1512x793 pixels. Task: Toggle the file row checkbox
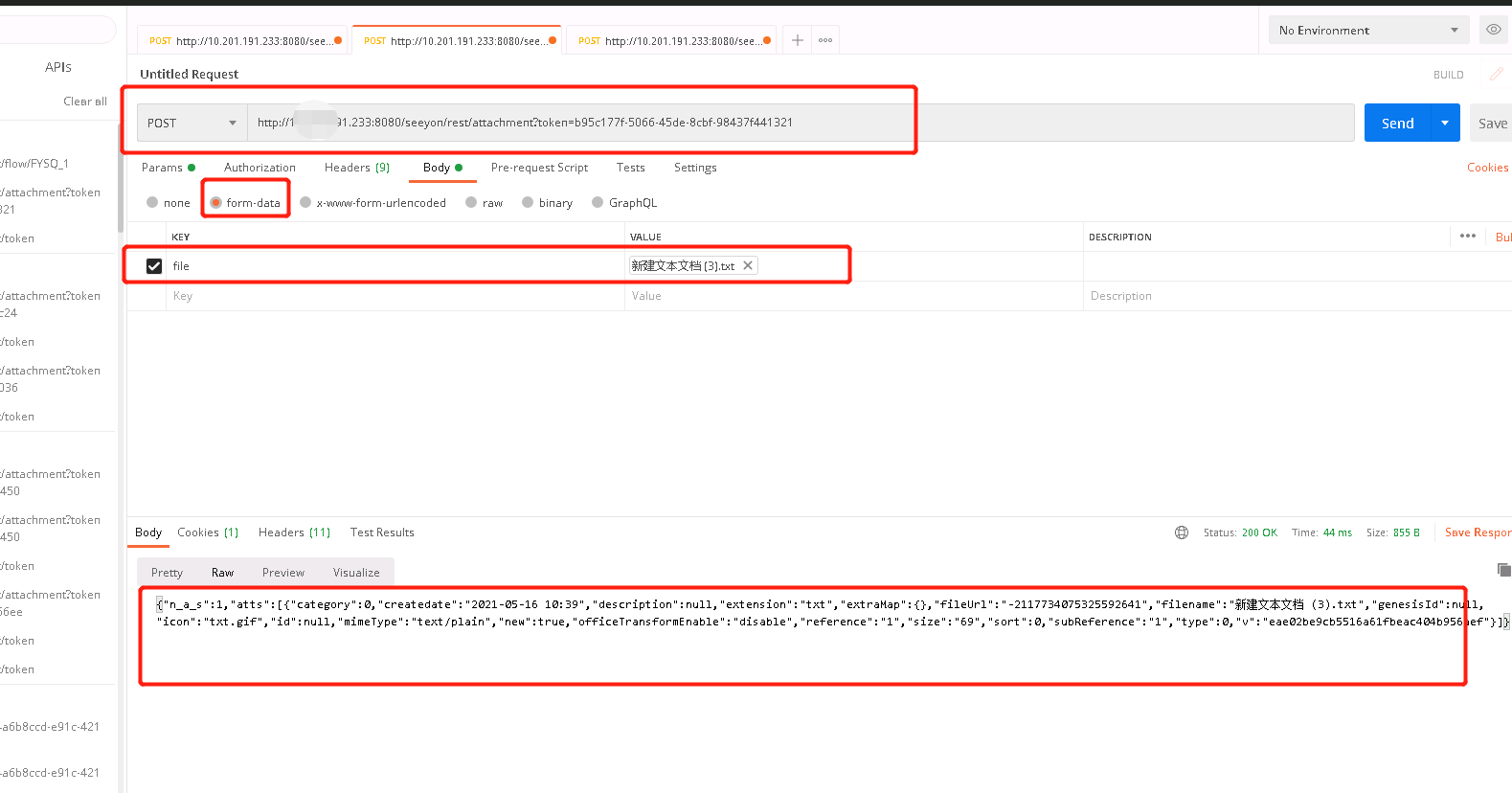click(153, 266)
